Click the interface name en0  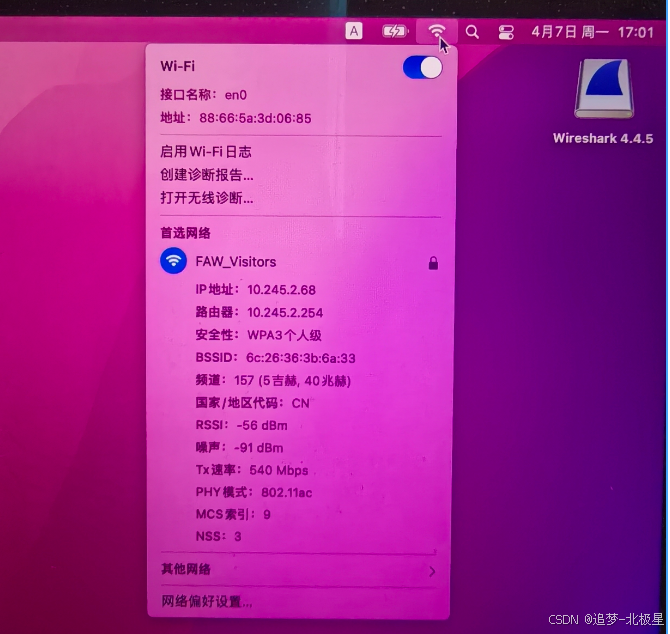point(236,95)
